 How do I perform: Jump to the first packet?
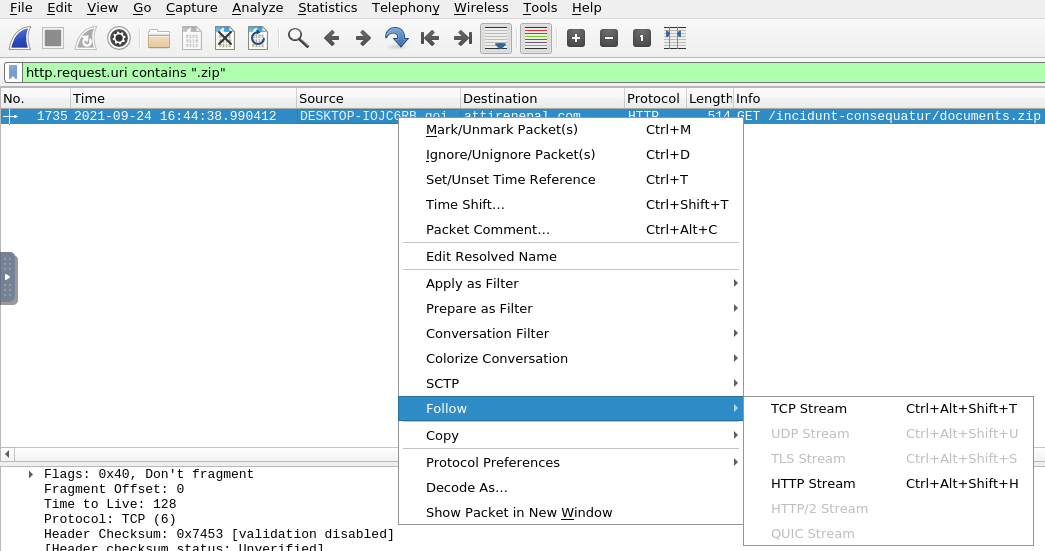coord(430,38)
